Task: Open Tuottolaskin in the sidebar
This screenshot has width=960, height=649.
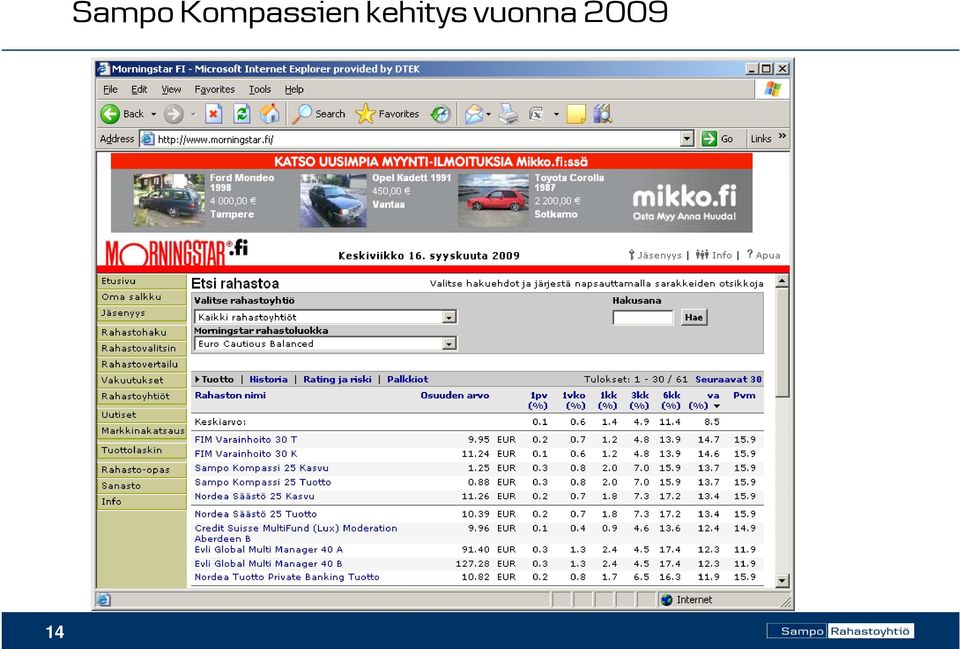Action: point(141,450)
